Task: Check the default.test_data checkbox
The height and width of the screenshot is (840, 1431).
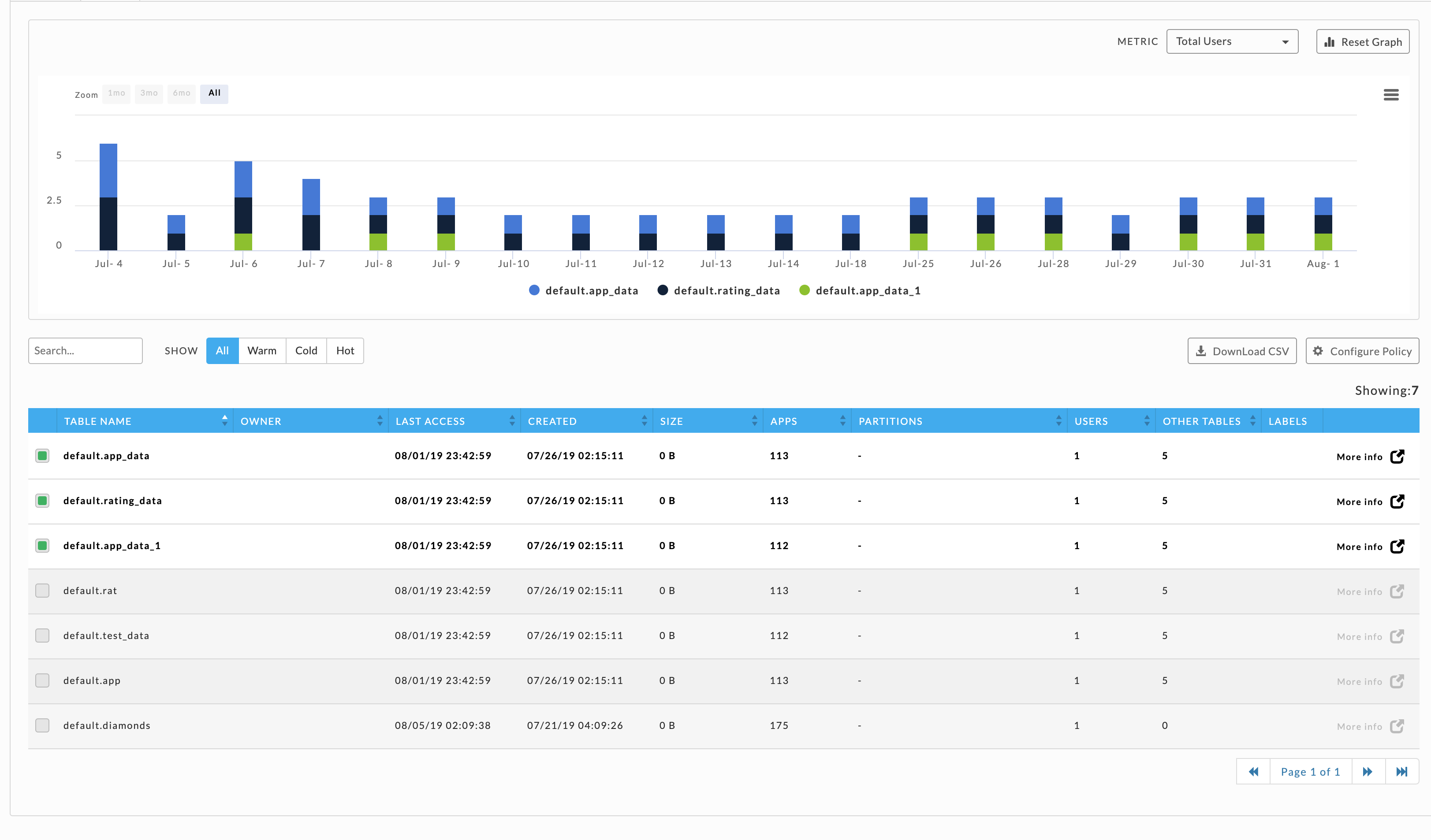Action: (42, 635)
